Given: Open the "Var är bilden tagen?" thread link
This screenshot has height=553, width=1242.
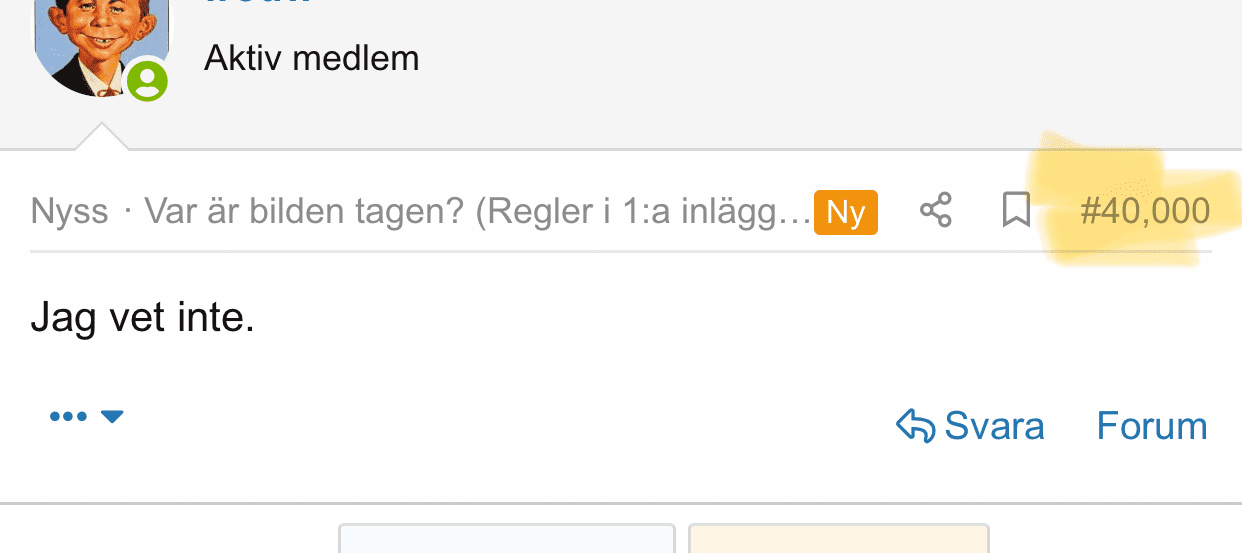Looking at the screenshot, I should coord(477,212).
